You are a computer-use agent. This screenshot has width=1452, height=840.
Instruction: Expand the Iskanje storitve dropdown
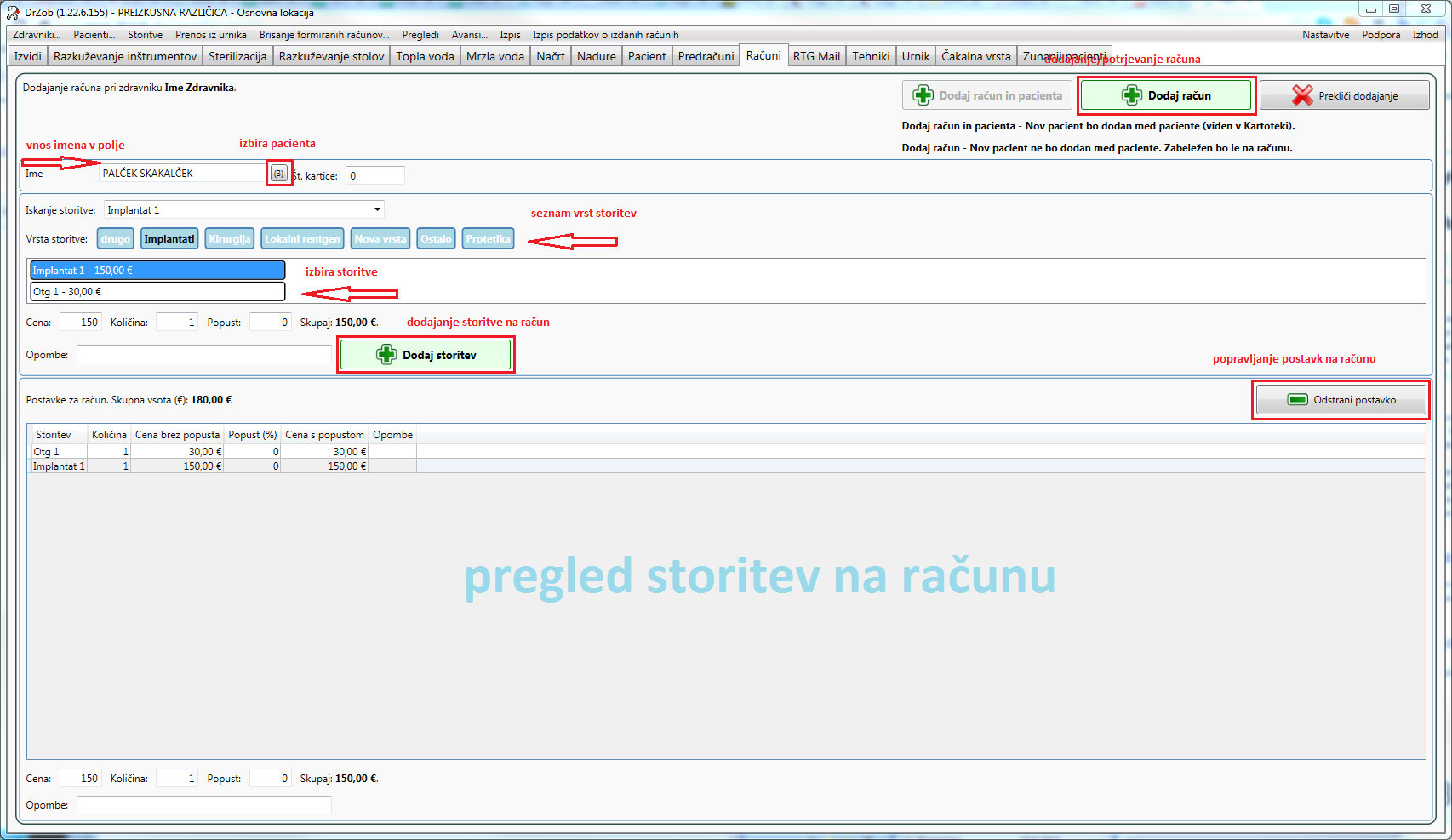tap(377, 209)
